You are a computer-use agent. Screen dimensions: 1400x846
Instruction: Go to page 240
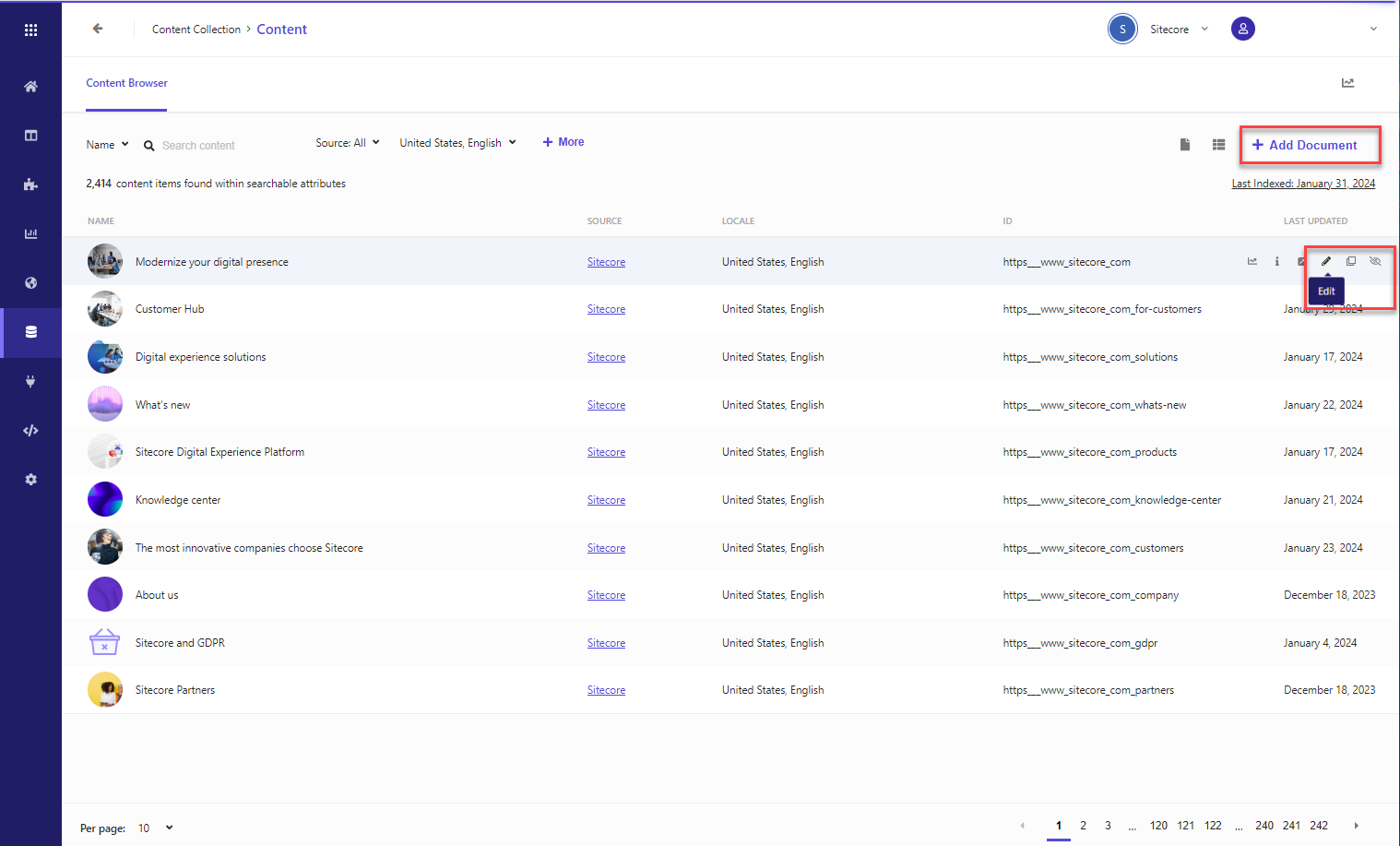[x=1264, y=826]
